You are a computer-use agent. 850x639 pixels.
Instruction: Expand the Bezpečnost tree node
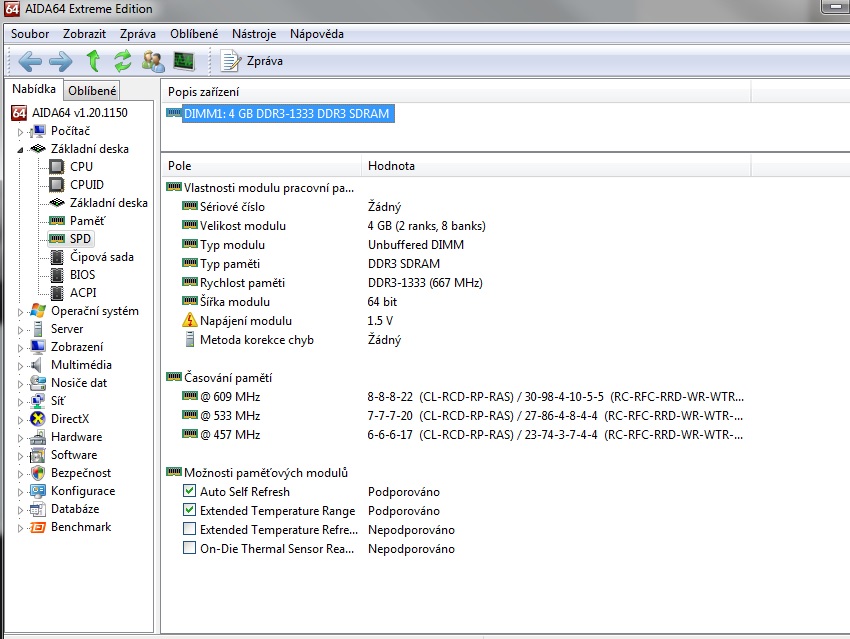tap(20, 474)
